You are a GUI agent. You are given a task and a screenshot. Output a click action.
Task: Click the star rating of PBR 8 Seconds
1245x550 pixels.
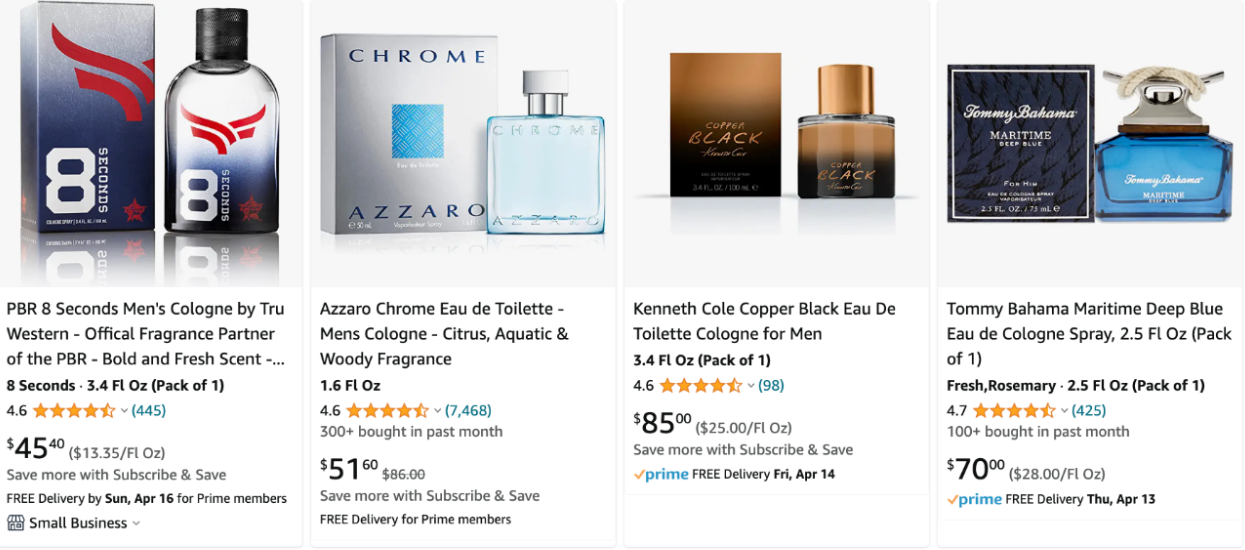tap(74, 411)
